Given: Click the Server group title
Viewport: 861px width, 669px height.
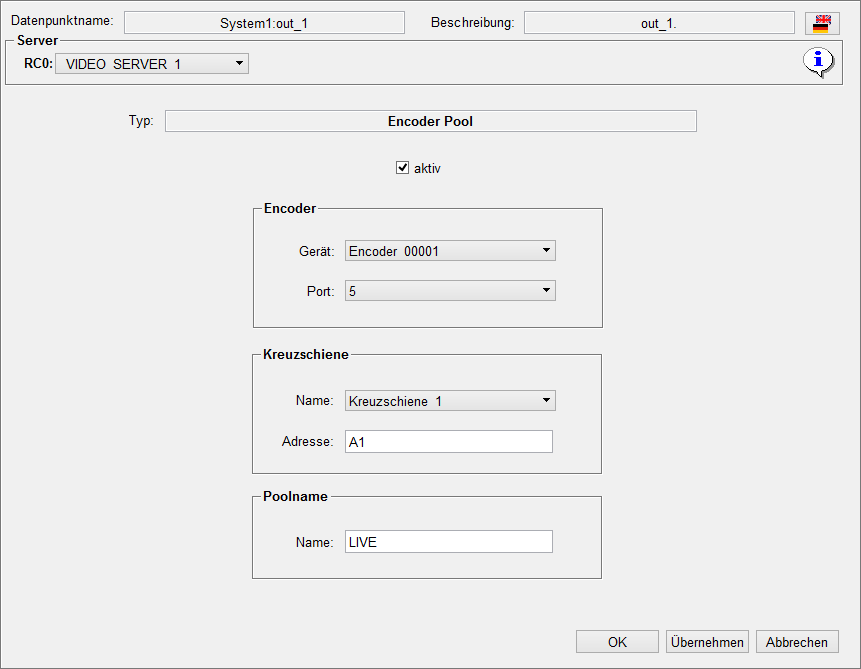Looking at the screenshot, I should 37,41.
